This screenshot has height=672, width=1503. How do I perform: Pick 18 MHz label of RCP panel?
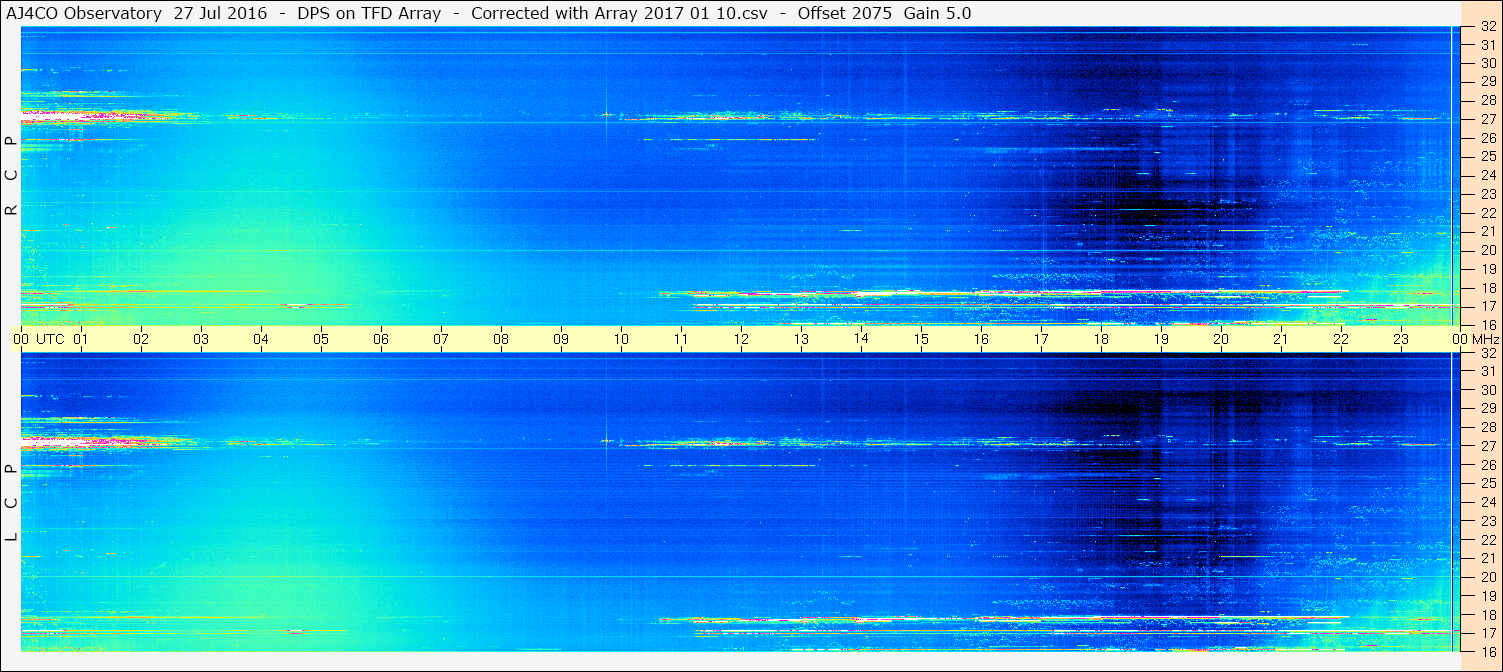coord(1487,288)
